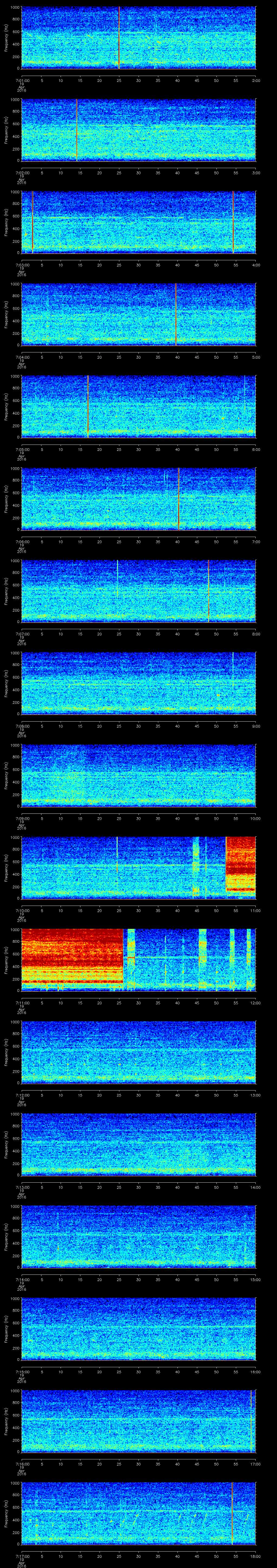
Task: Select the spectrogram panel starting at 7:03:00
Action: click(139, 222)
